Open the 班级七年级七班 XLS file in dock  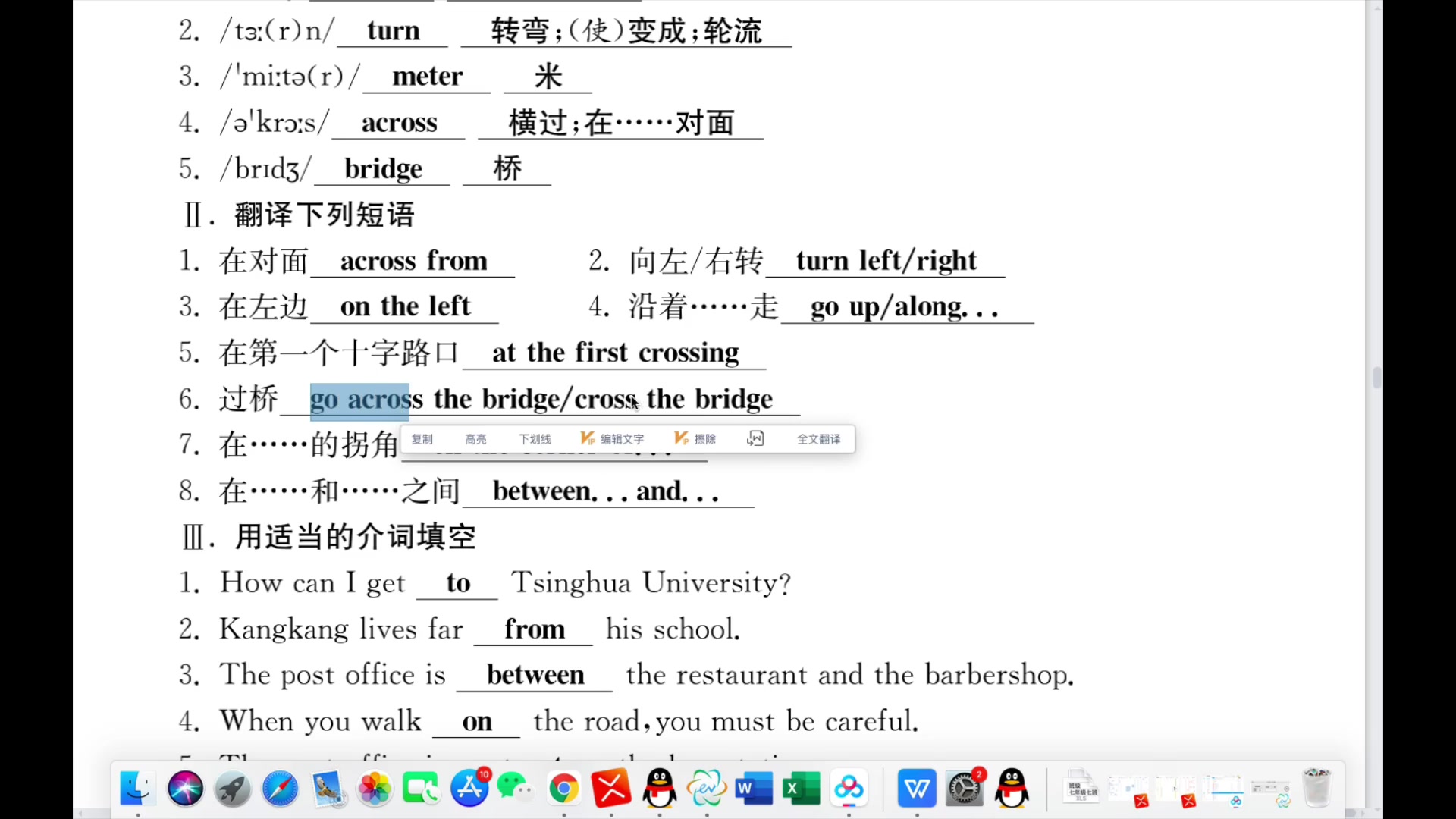(1081, 789)
